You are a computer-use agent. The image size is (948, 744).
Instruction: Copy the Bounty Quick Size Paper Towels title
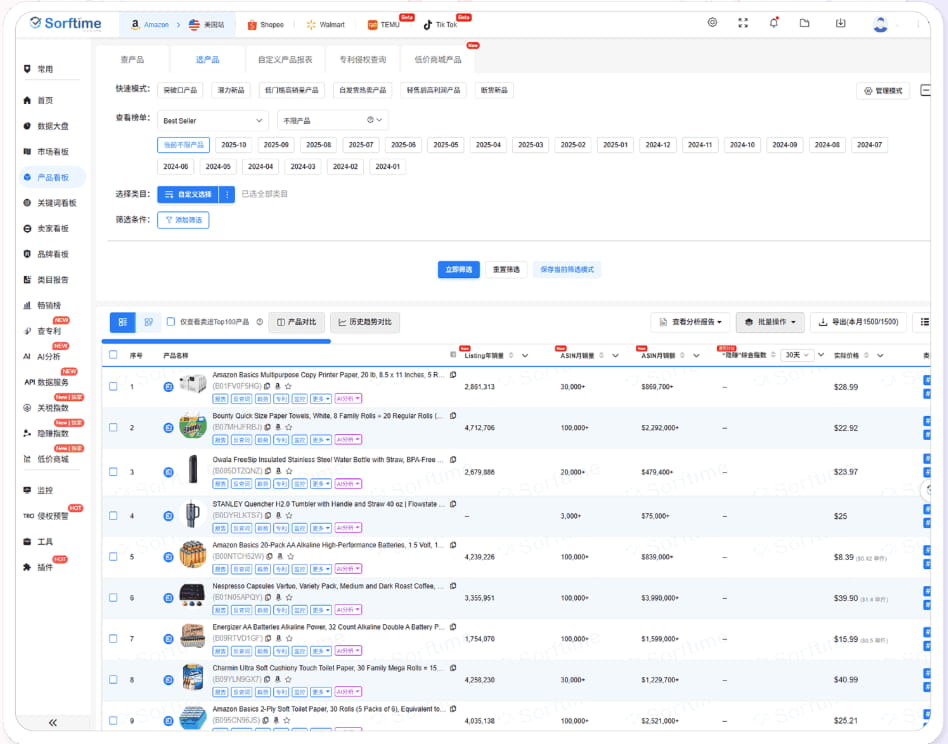click(x=453, y=416)
